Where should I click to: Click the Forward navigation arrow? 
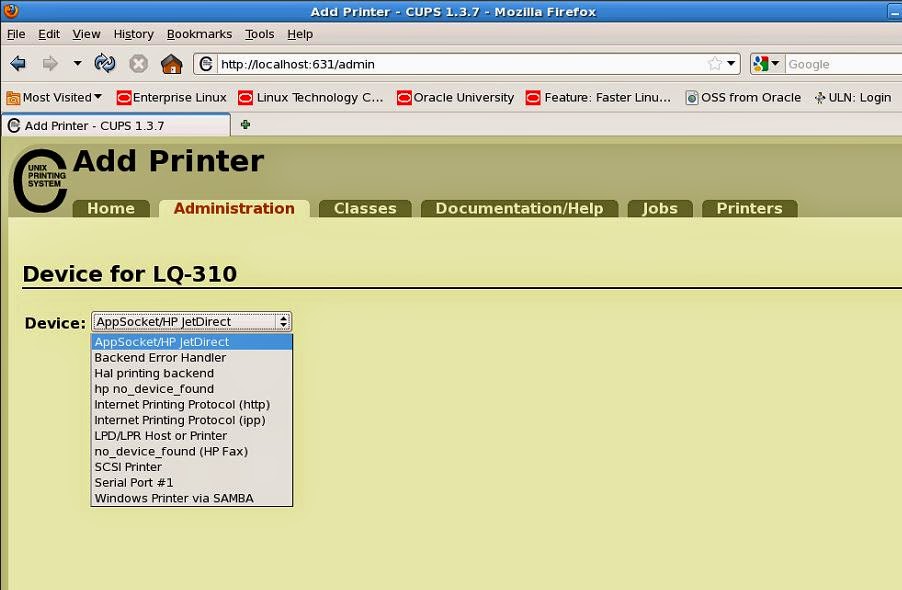tap(50, 63)
